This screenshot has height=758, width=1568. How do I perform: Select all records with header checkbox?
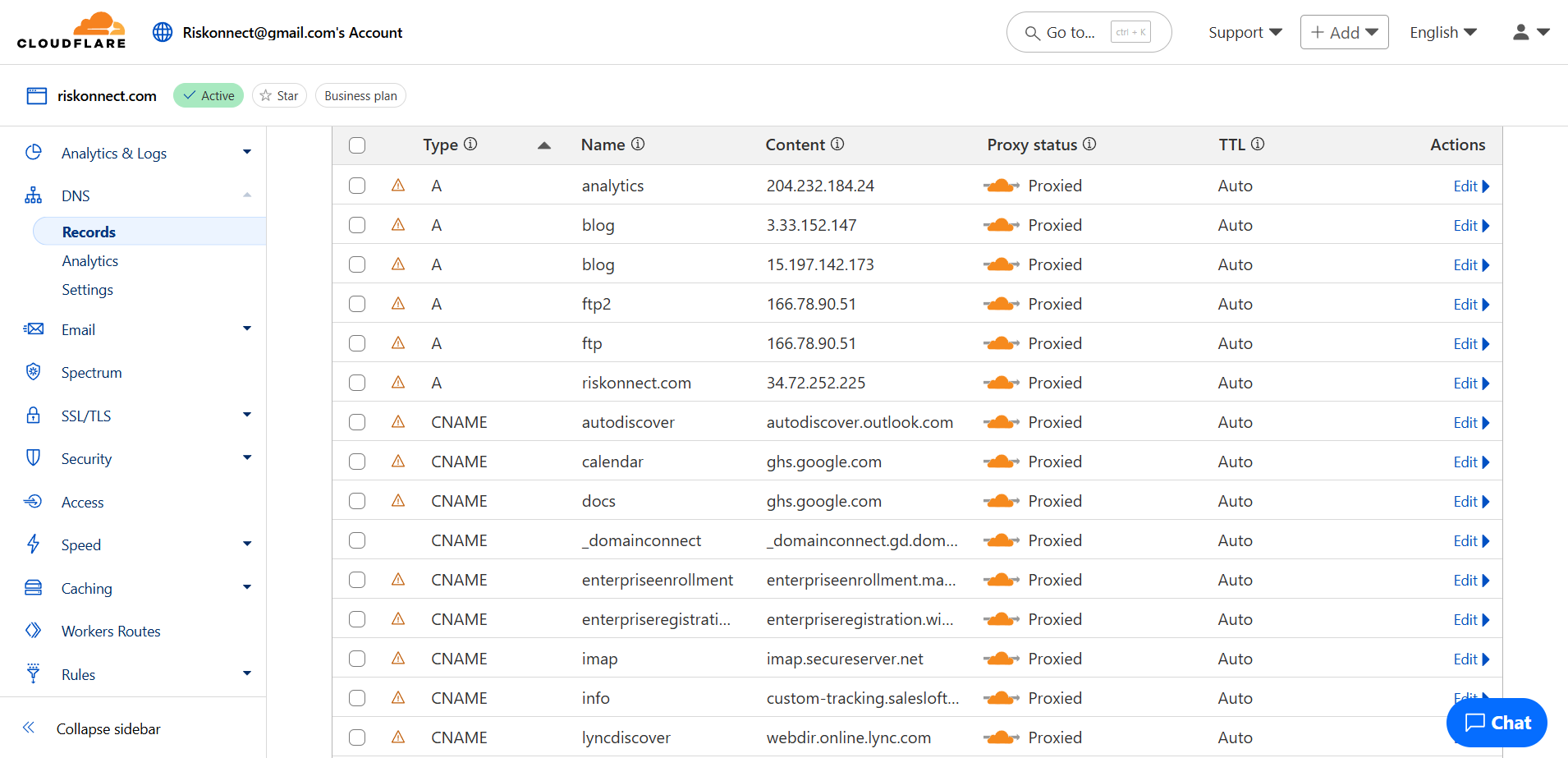[357, 145]
